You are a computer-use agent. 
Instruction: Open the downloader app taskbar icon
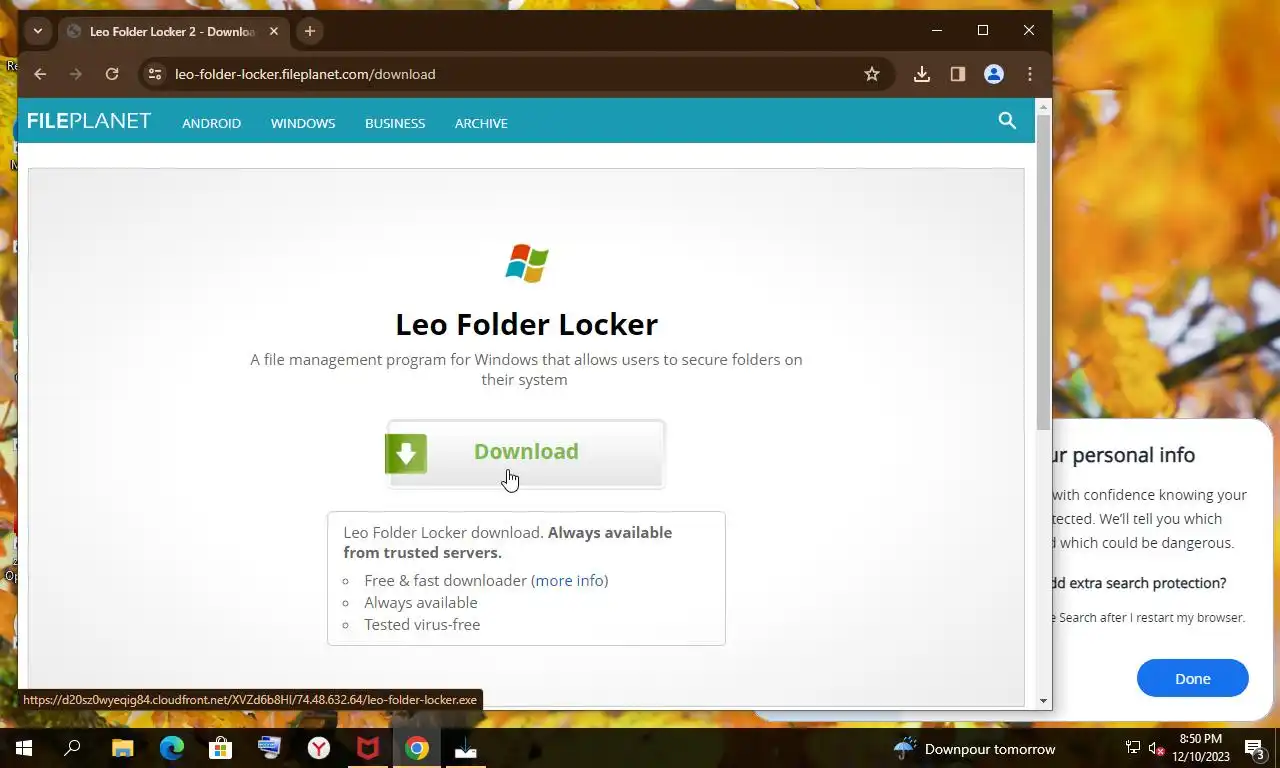[x=466, y=748]
